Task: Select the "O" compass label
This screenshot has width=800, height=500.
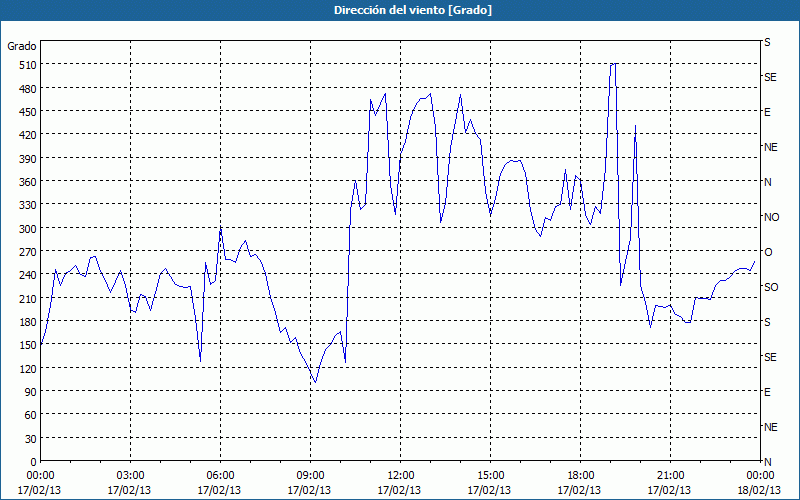Action: (768, 252)
